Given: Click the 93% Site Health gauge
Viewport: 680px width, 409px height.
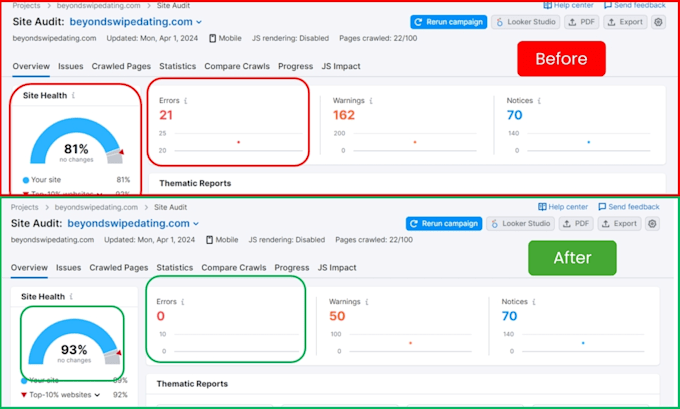Looking at the screenshot, I should click(75, 342).
